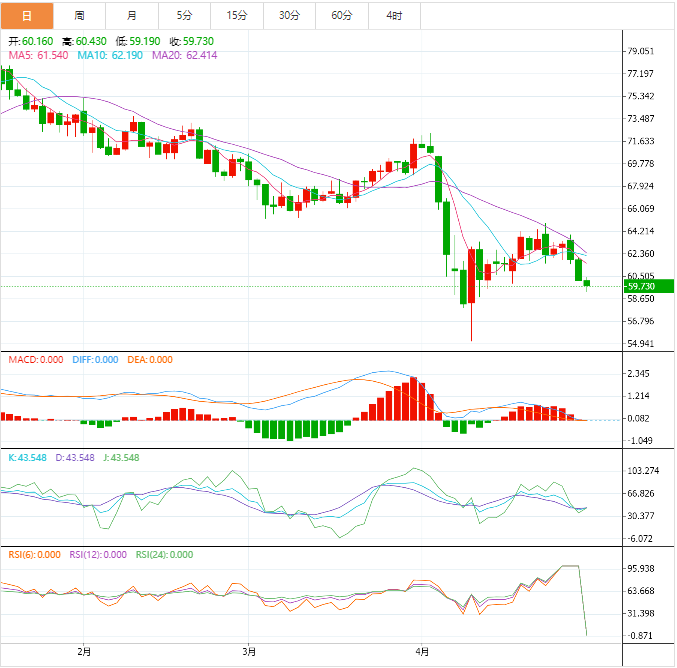Click the MA10: 62.190 indicator label
677x668 pixels.
click(110, 55)
